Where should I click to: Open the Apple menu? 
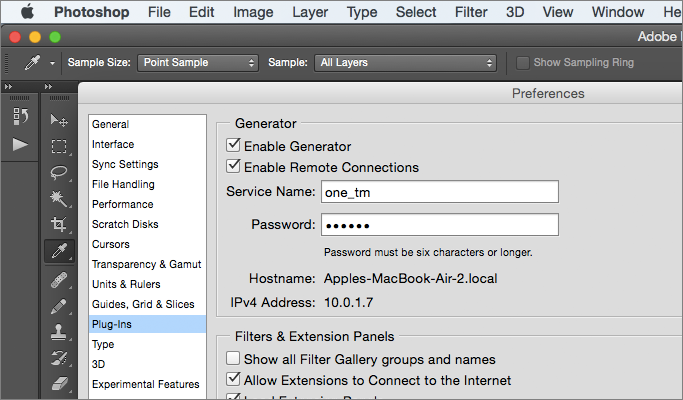[x=27, y=12]
